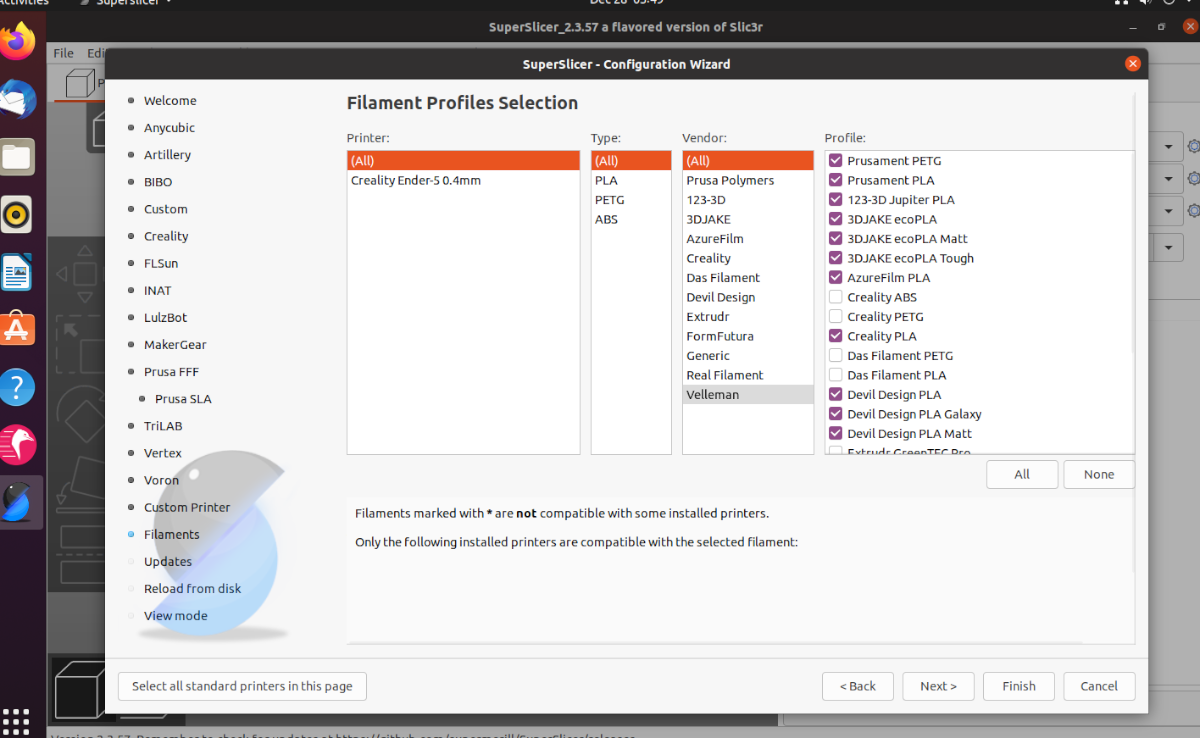Select AzureFilm vendor
This screenshot has height=738, width=1200.
[x=748, y=238]
